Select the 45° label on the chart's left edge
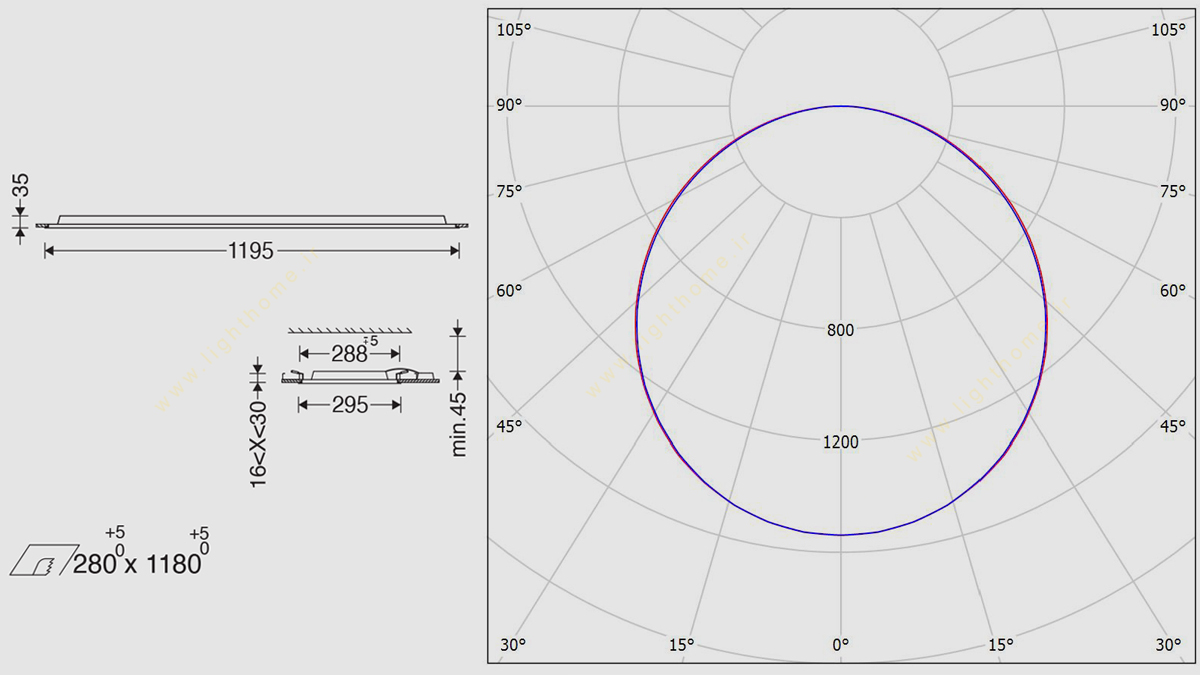Viewport: 1200px width, 675px height. [x=510, y=427]
